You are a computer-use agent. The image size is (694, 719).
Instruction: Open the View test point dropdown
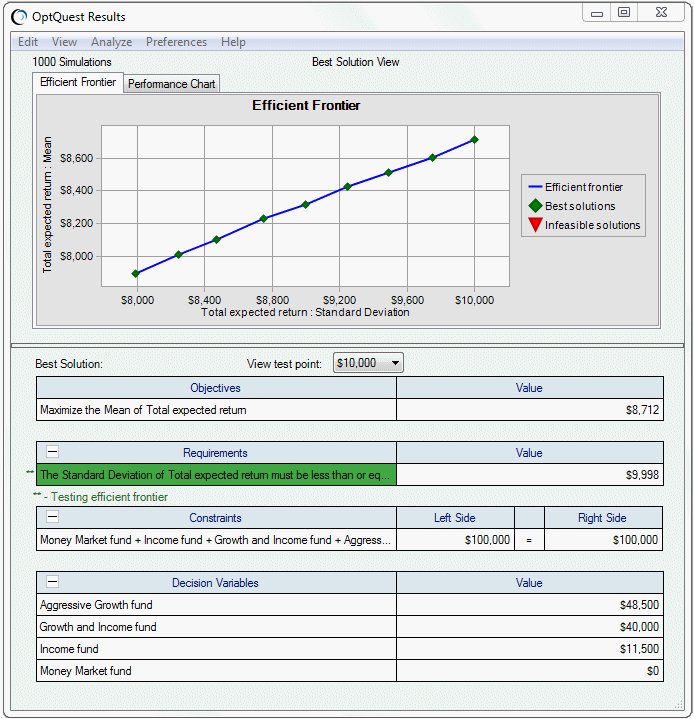point(368,363)
